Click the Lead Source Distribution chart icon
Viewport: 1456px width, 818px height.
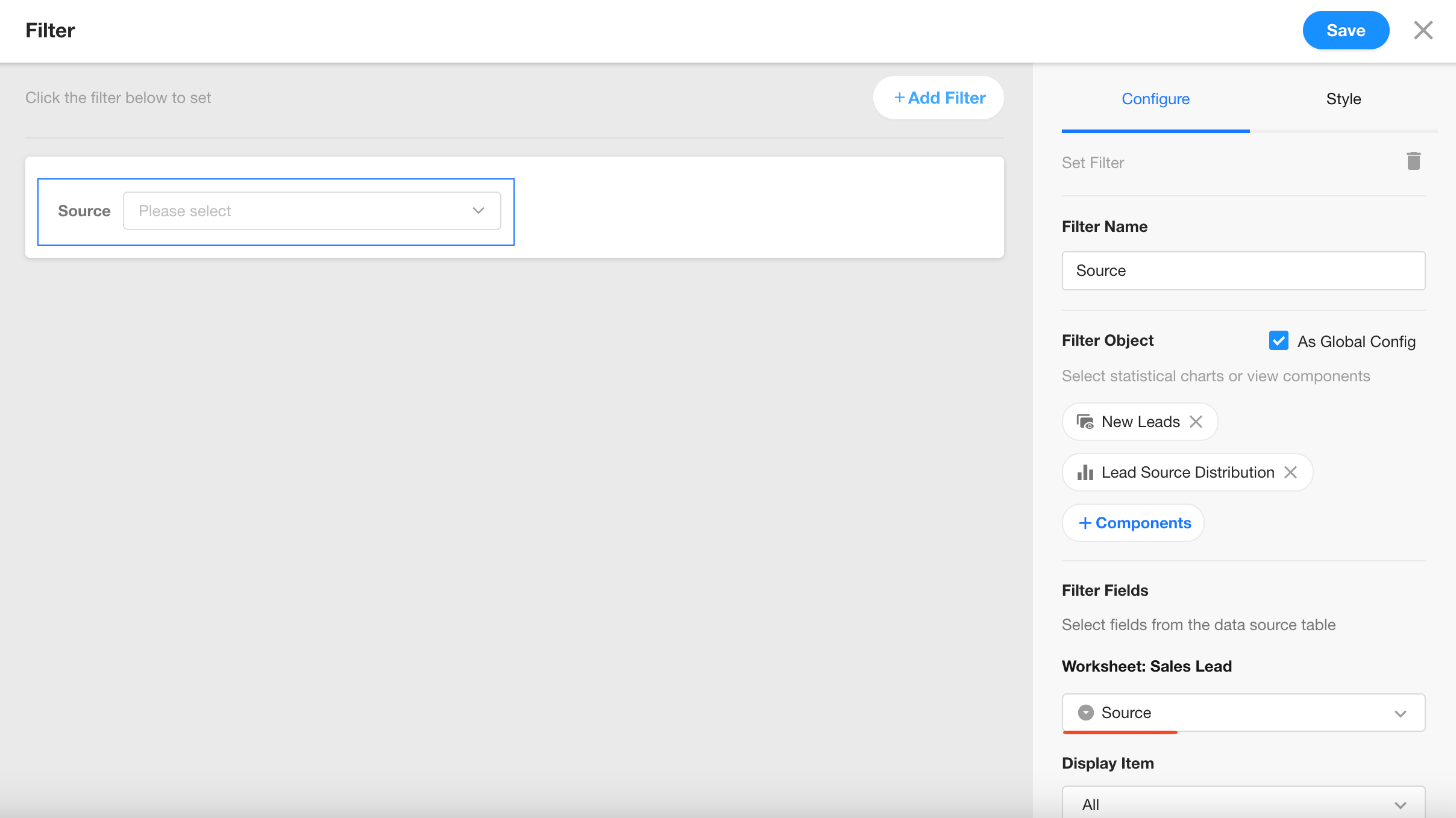coord(1085,472)
